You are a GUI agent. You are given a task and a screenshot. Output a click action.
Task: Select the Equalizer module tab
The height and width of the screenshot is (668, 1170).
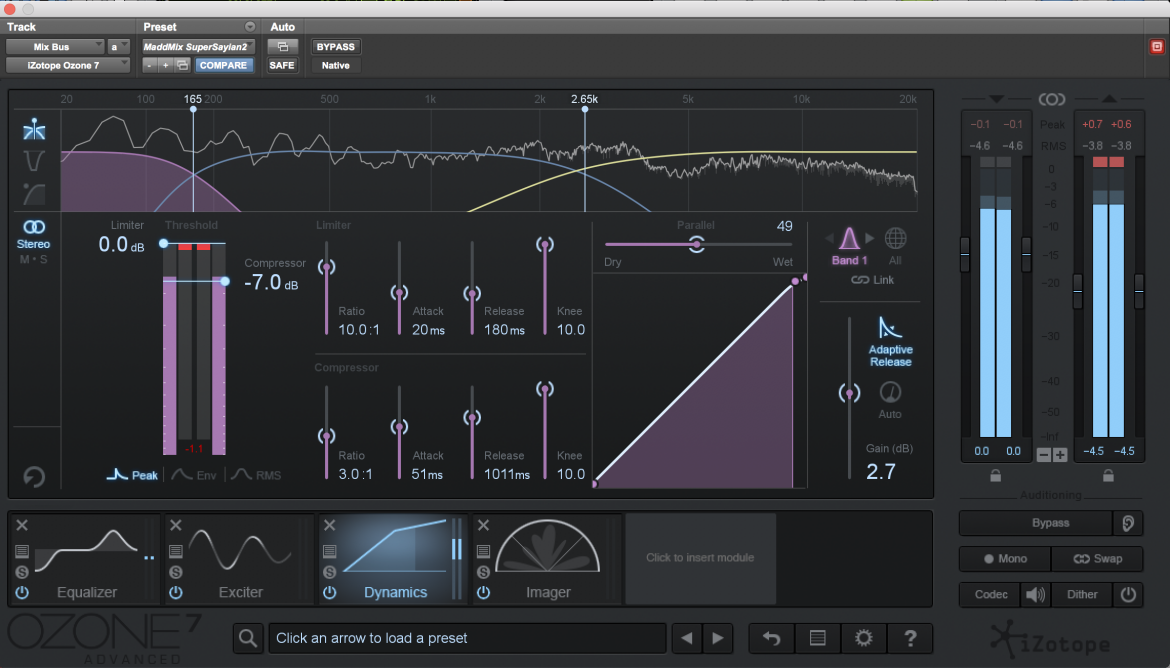click(85, 558)
